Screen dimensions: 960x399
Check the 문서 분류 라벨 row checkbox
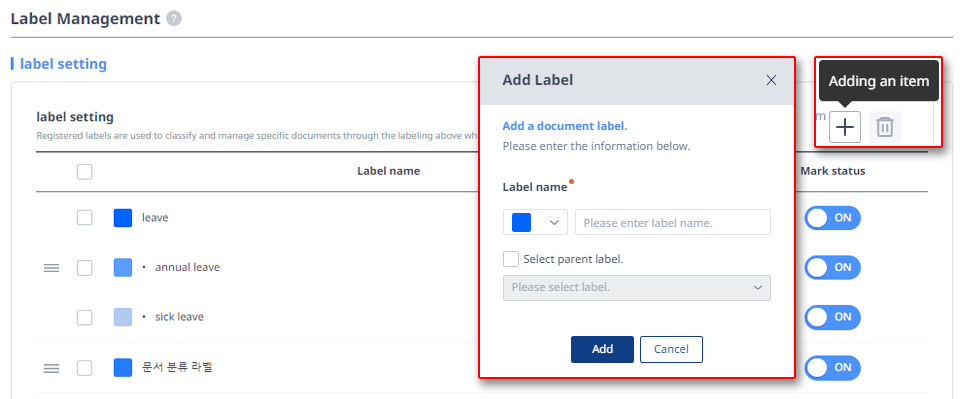coord(84,368)
